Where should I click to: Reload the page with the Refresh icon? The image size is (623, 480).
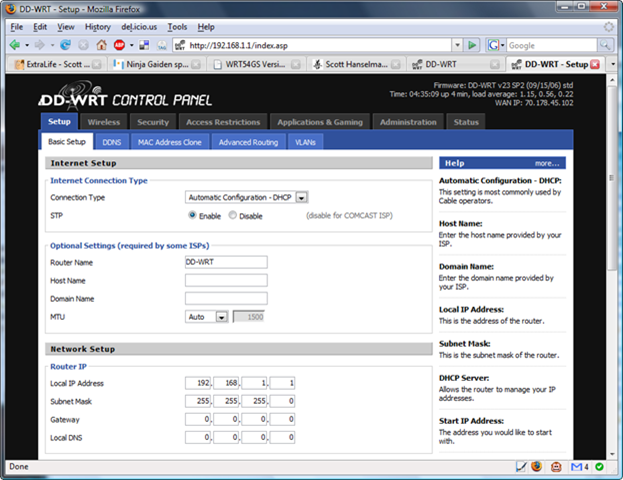tap(66, 45)
